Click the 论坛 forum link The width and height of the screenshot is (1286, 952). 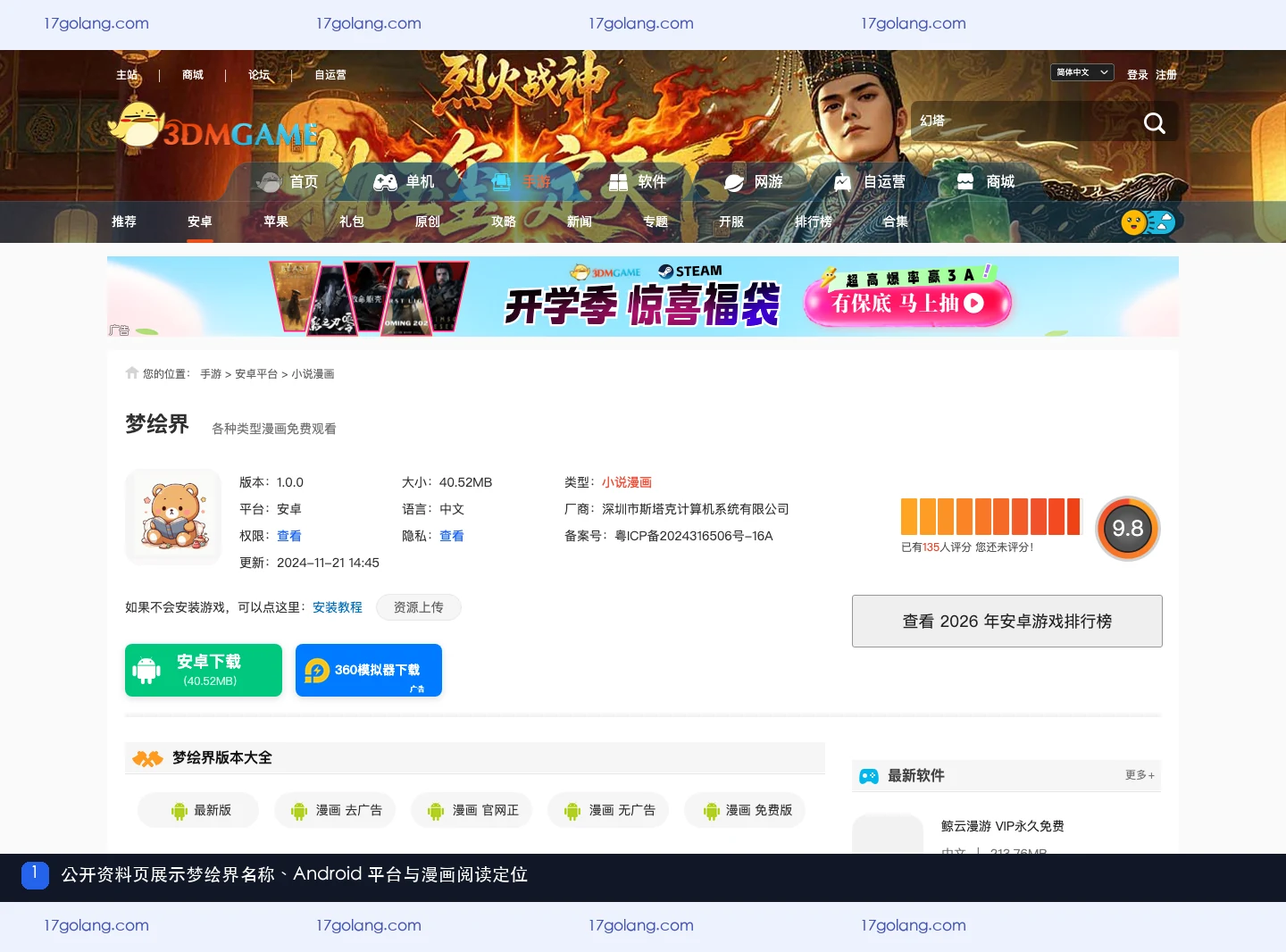pyautogui.click(x=259, y=75)
